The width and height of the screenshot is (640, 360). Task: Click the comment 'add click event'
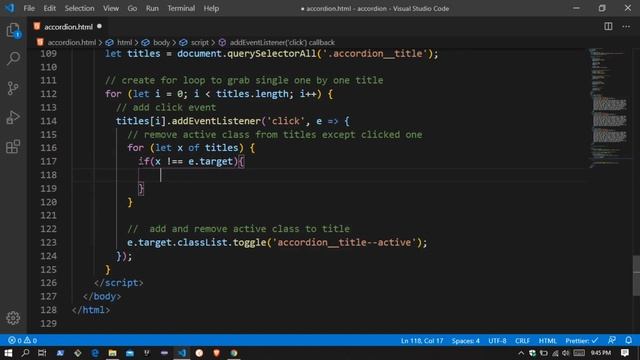166,107
